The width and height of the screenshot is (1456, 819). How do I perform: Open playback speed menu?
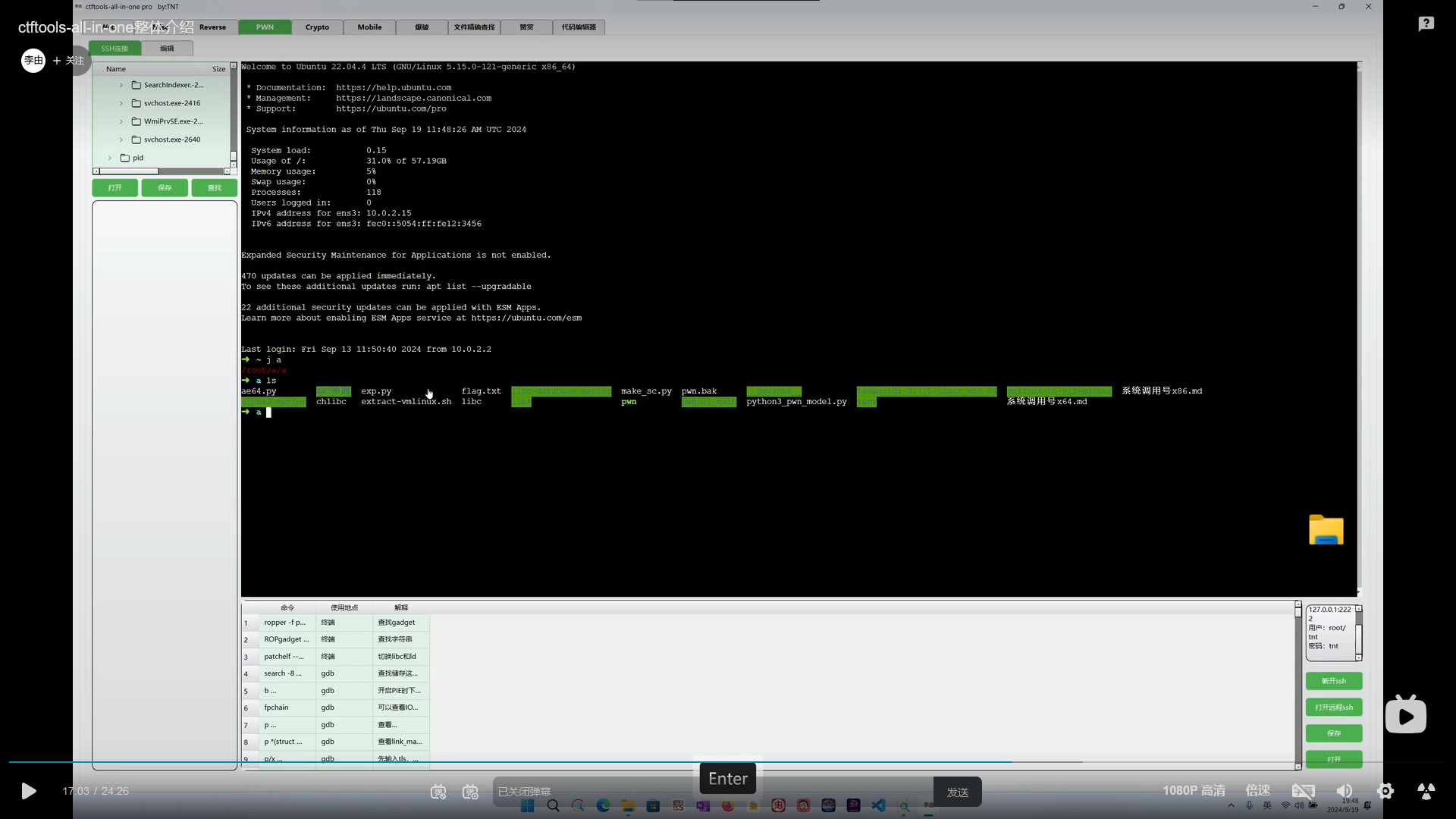coord(1257,791)
